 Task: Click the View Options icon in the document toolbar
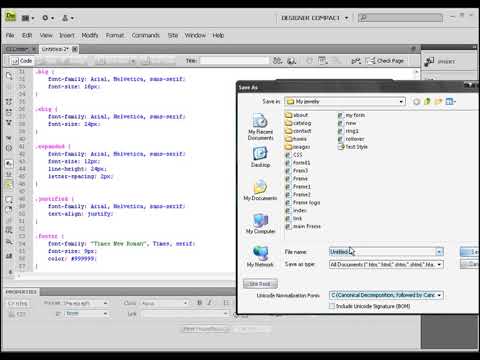(322, 61)
